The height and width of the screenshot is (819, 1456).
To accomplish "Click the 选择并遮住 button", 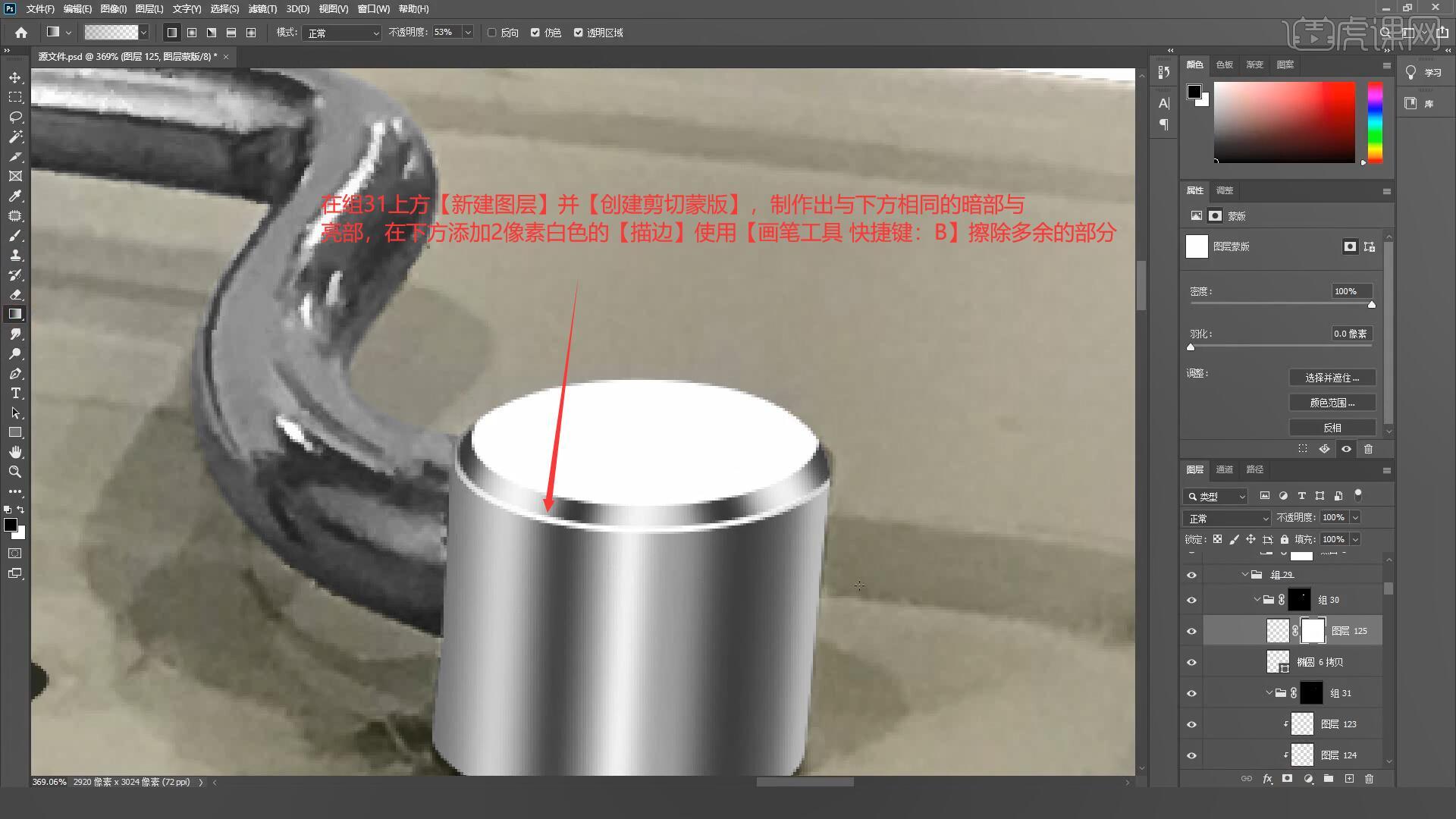I will 1332,378.
